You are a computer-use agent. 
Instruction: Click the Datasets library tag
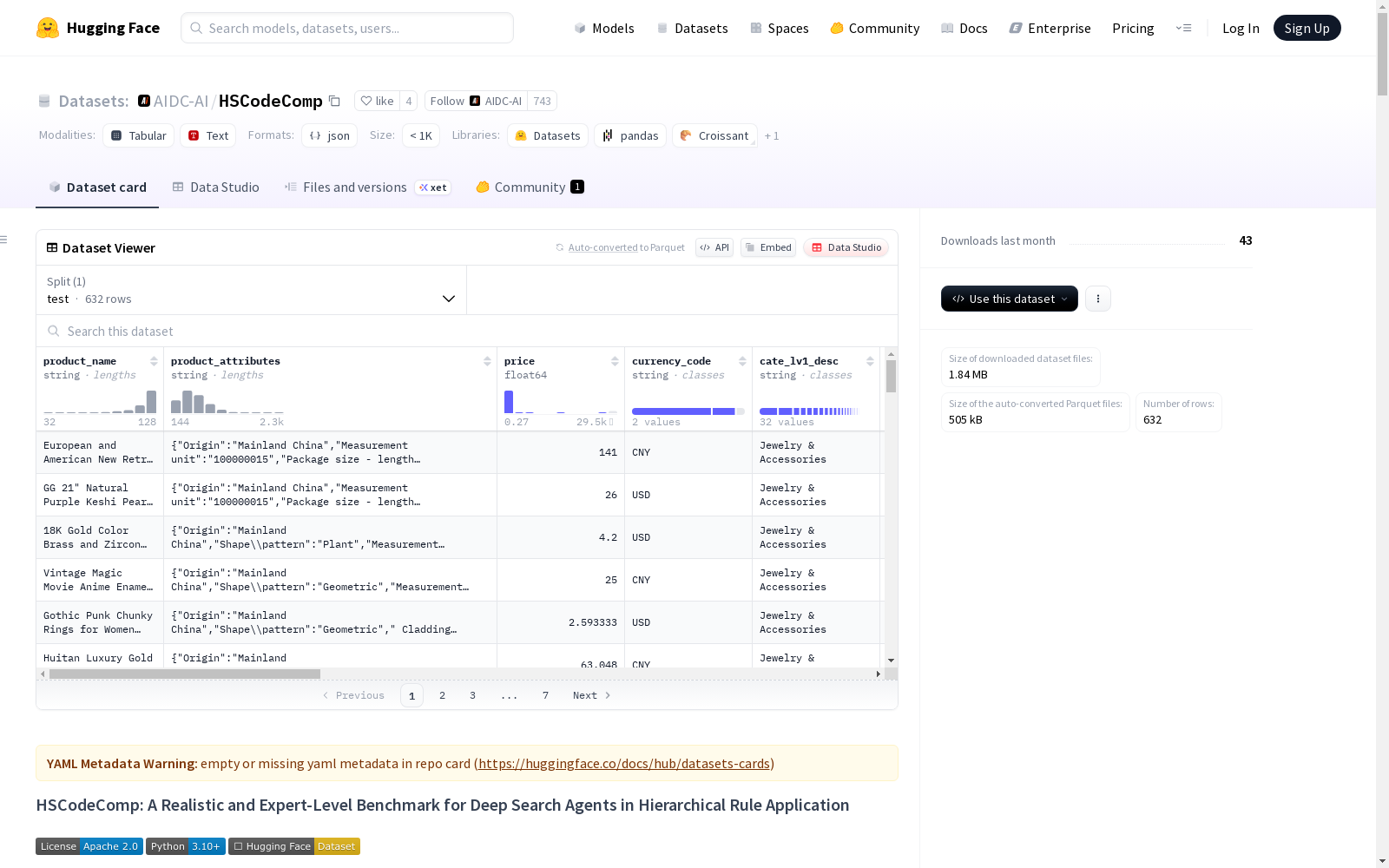[x=548, y=135]
